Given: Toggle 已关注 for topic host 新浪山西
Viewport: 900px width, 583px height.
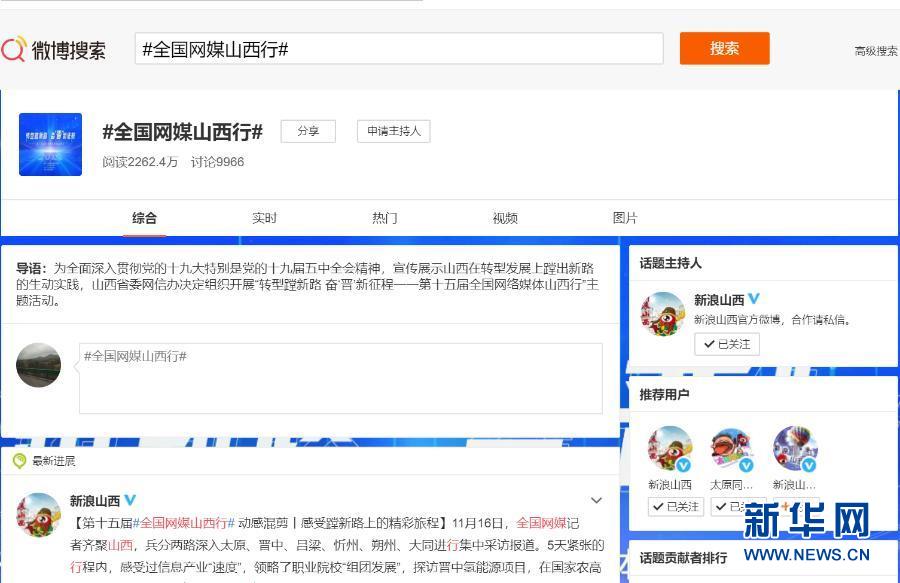Looking at the screenshot, I should [727, 344].
